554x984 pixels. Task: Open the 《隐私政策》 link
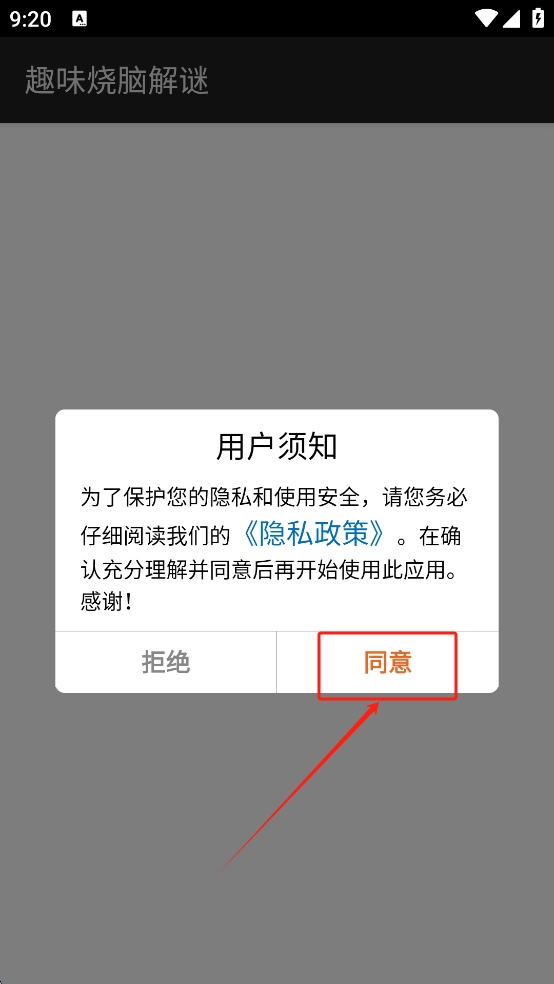(x=312, y=535)
